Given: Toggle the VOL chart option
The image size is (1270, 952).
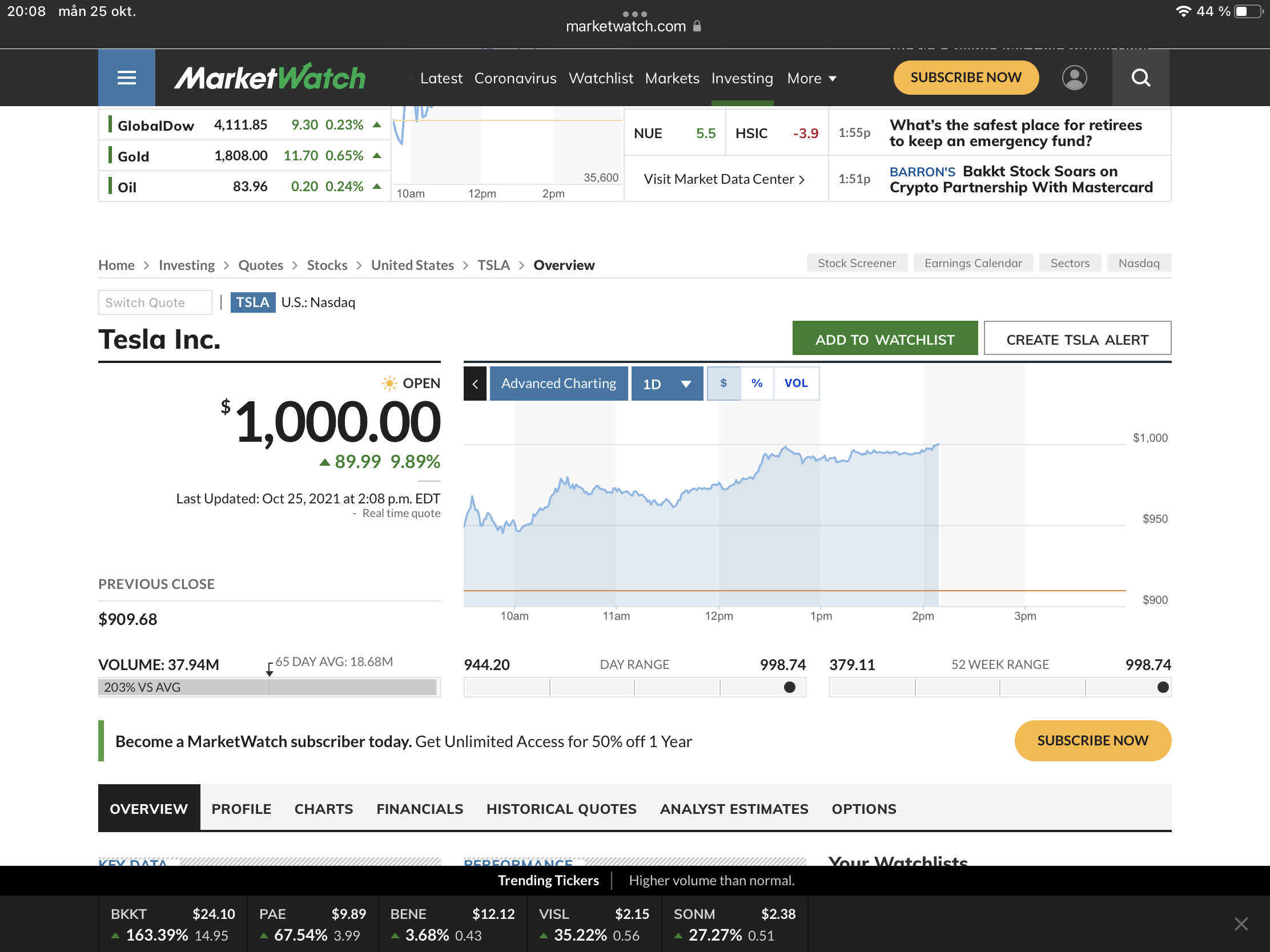Looking at the screenshot, I should pyautogui.click(x=796, y=384).
